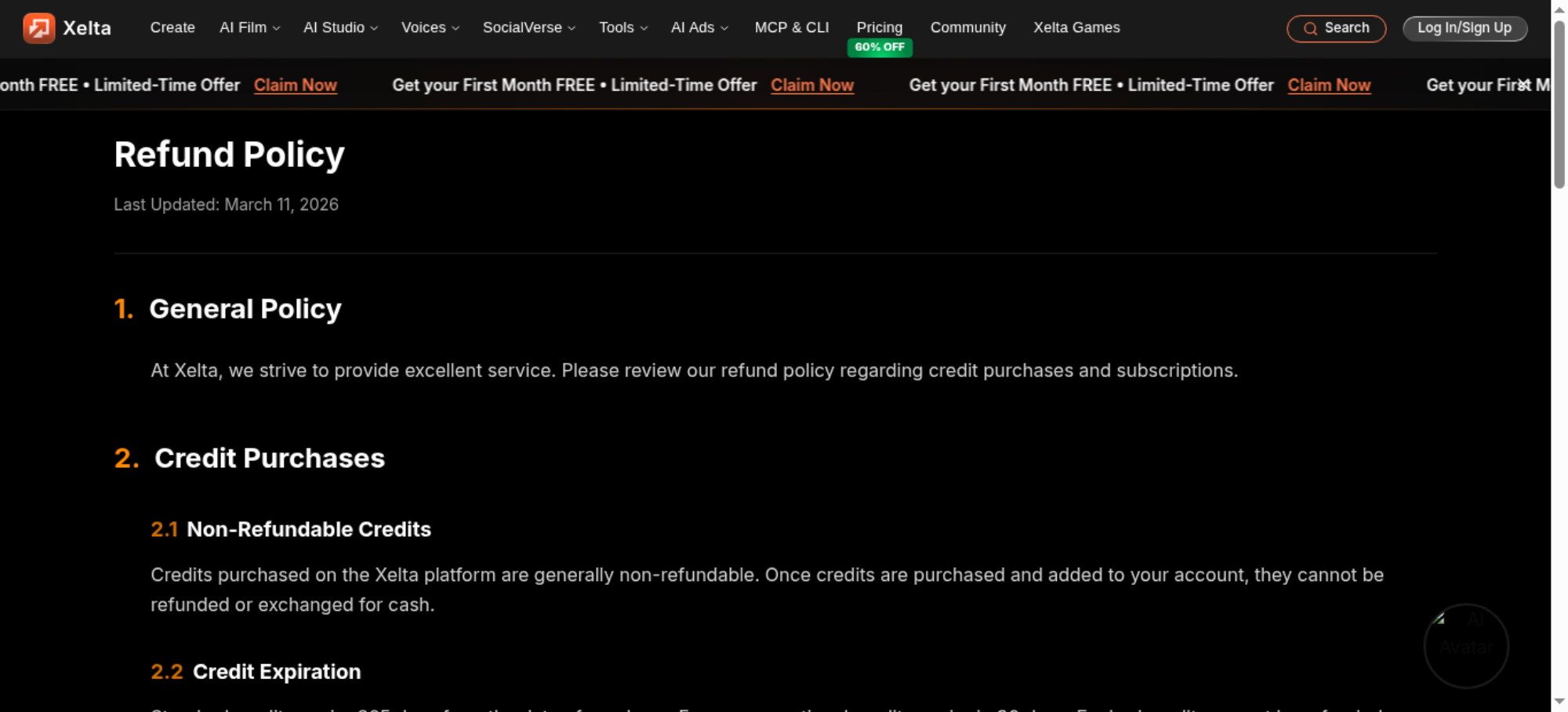Click the 60% OFF badge
This screenshot has height=712, width=1568.
[x=880, y=47]
